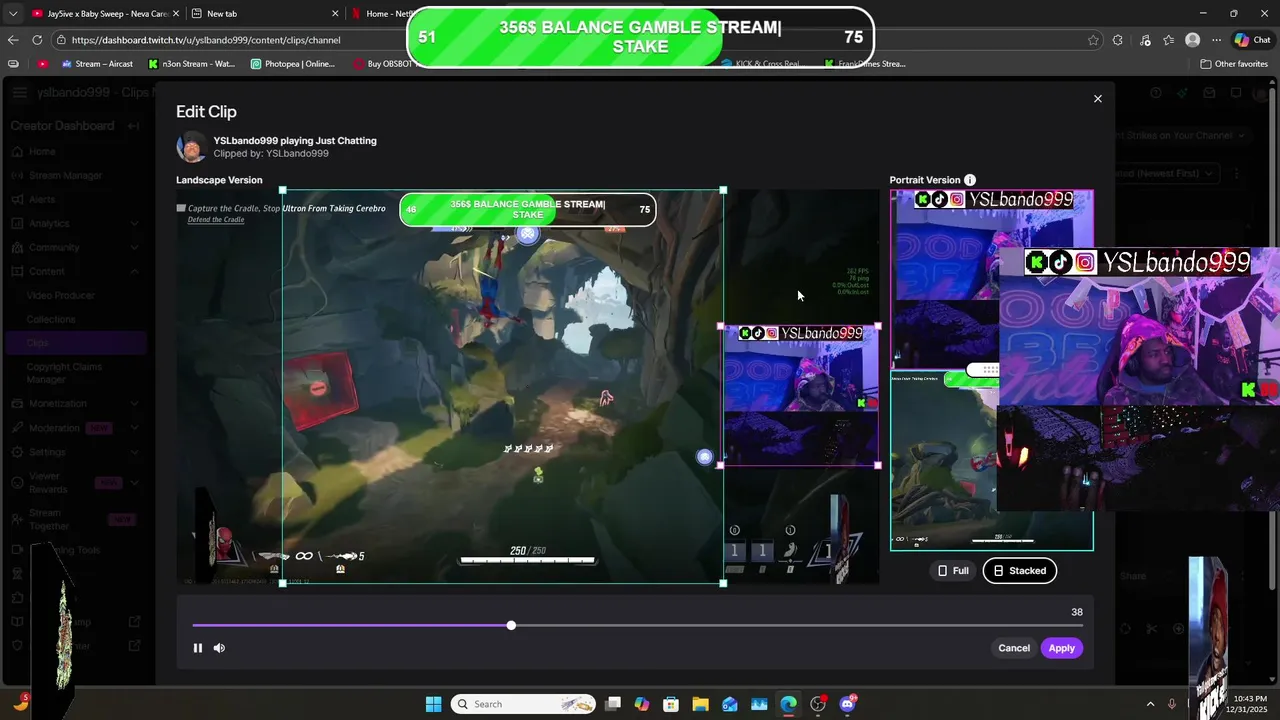Open the Portrait Version info icon

tap(970, 180)
